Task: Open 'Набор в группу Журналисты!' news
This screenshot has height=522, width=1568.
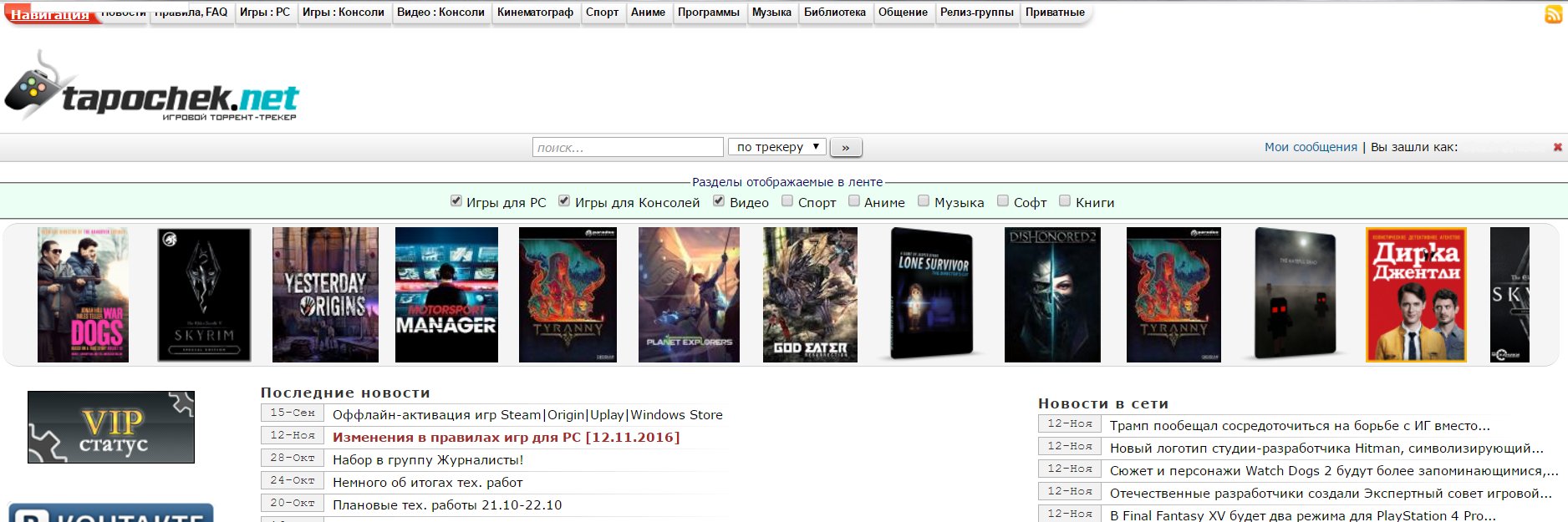Action: [x=428, y=460]
